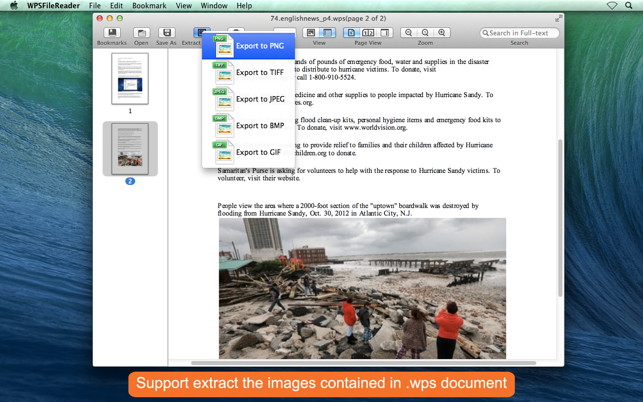This screenshot has height=402, width=643.
Task: Select Export to JPEG
Action: tap(248, 99)
